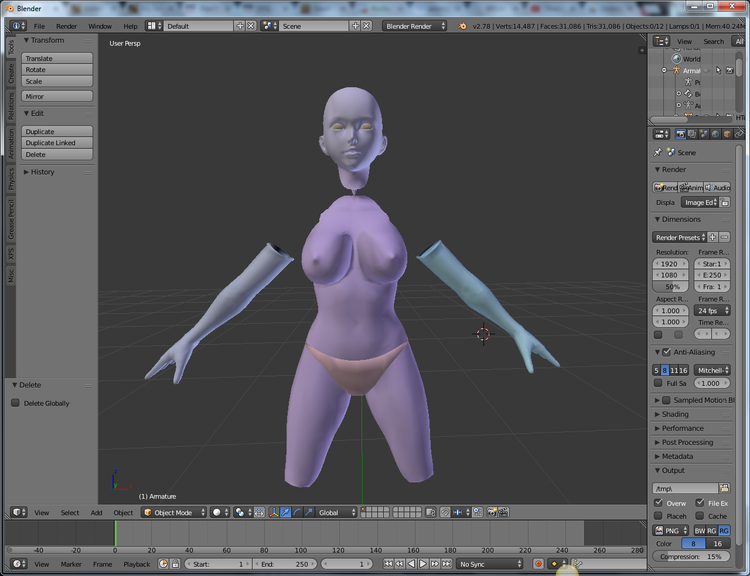
Task: Click the Duplicate Linked button
Action: click(x=57, y=143)
